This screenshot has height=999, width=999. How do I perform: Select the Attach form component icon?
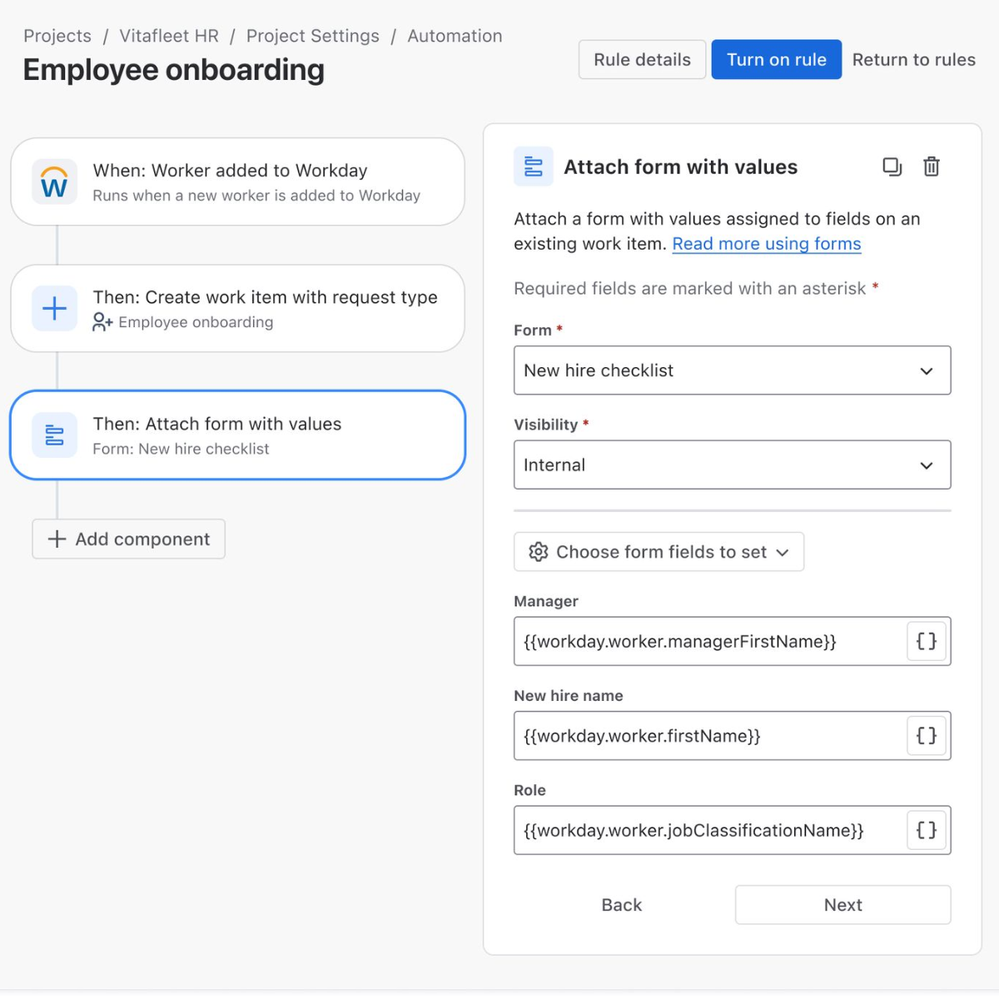(x=54, y=435)
